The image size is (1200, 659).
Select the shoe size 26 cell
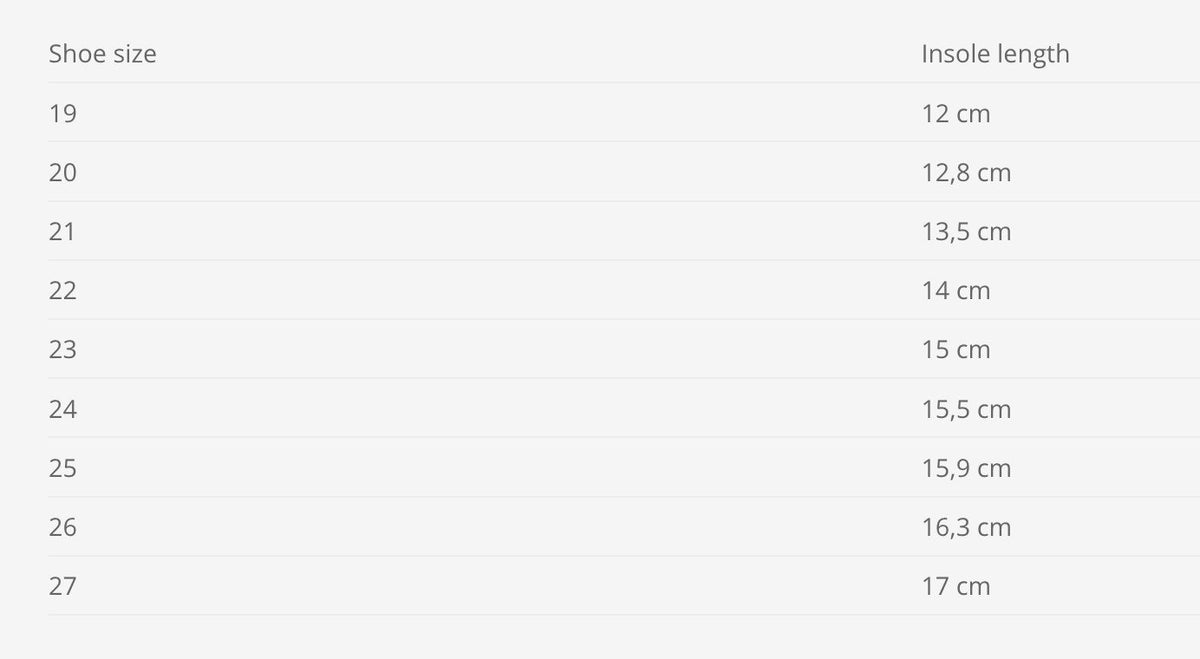[x=63, y=526]
